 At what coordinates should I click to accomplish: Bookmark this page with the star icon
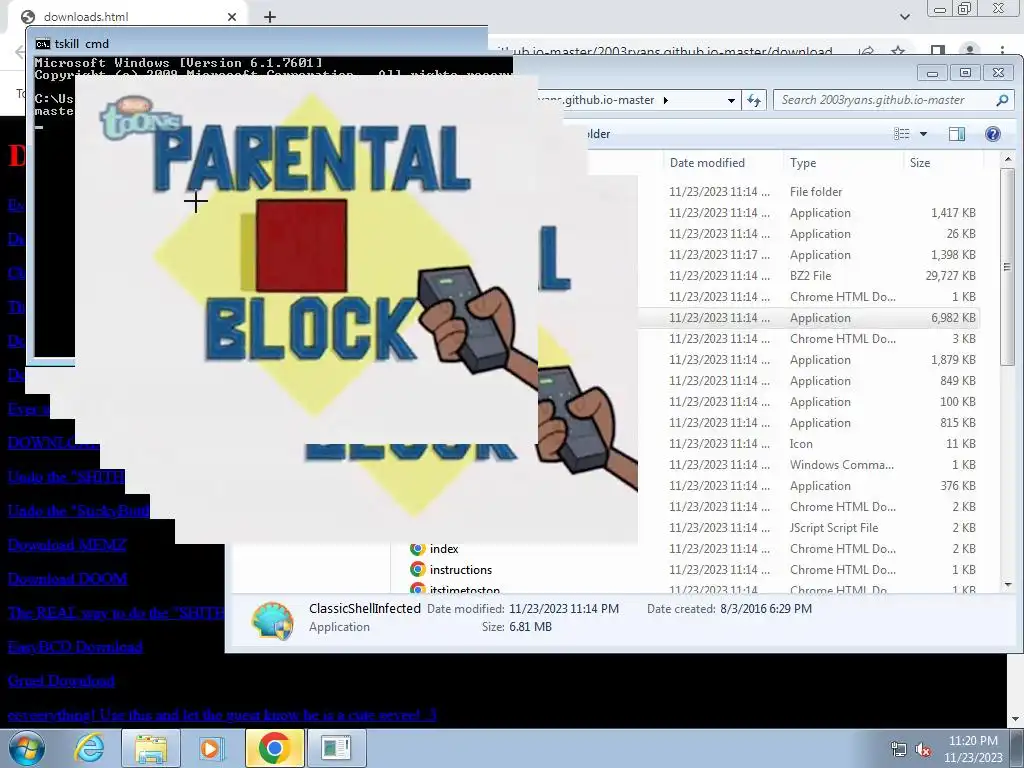tap(898, 51)
